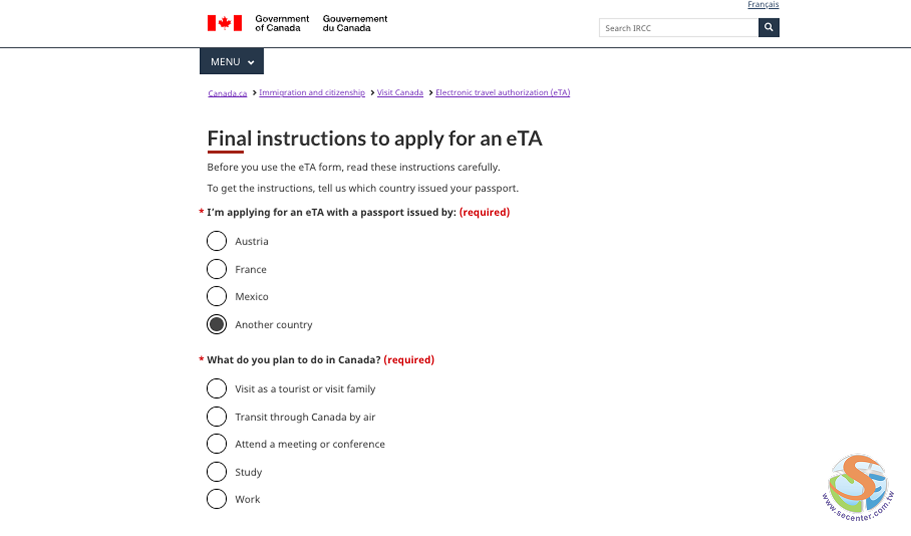Image resolution: width=911 pixels, height=536 pixels.
Task: Select the France passport option
Action: coord(217,269)
